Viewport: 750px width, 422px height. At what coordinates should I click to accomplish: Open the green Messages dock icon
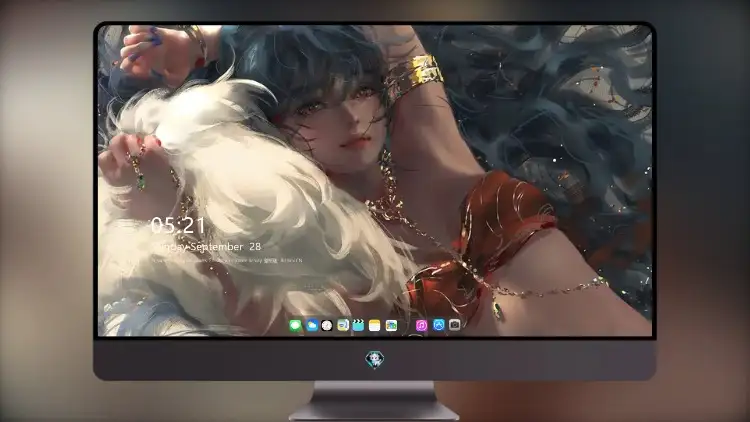pyautogui.click(x=296, y=325)
